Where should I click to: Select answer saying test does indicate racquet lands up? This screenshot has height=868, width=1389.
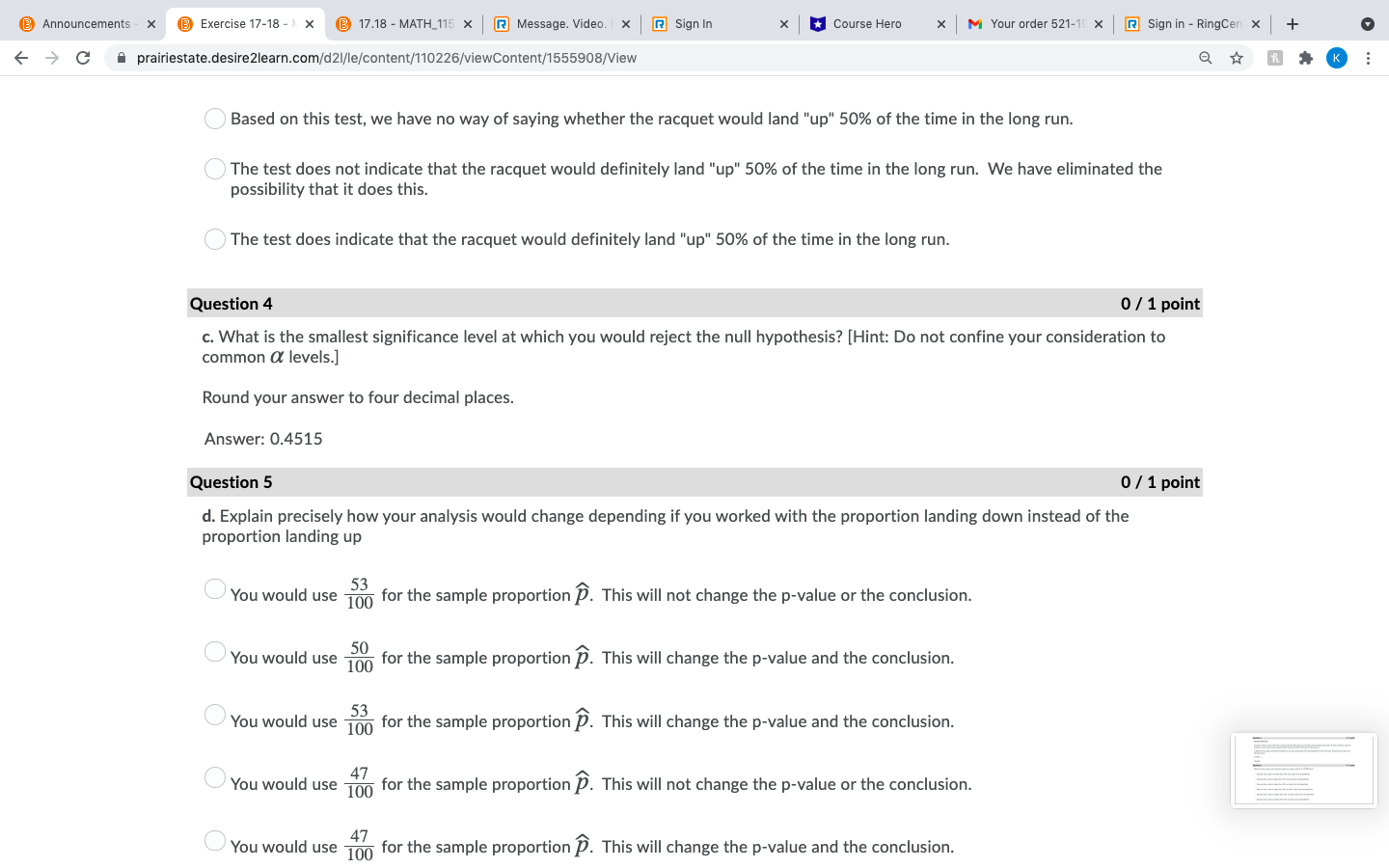tap(214, 238)
